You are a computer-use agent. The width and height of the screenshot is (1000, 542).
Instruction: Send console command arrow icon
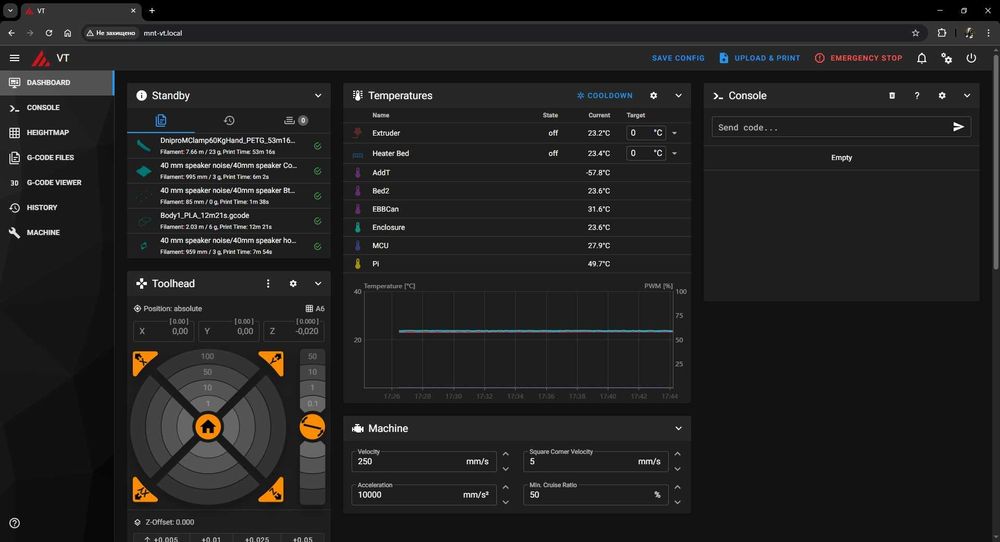[958, 127]
